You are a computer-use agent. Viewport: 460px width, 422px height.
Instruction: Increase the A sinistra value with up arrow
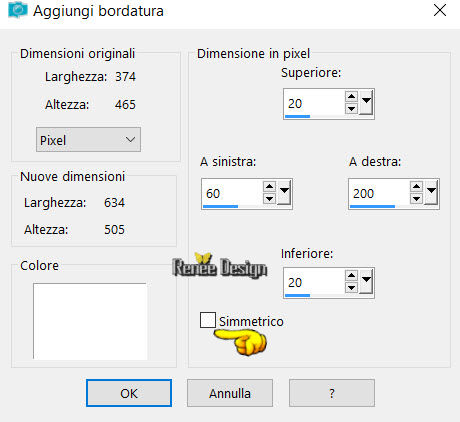[x=269, y=187]
